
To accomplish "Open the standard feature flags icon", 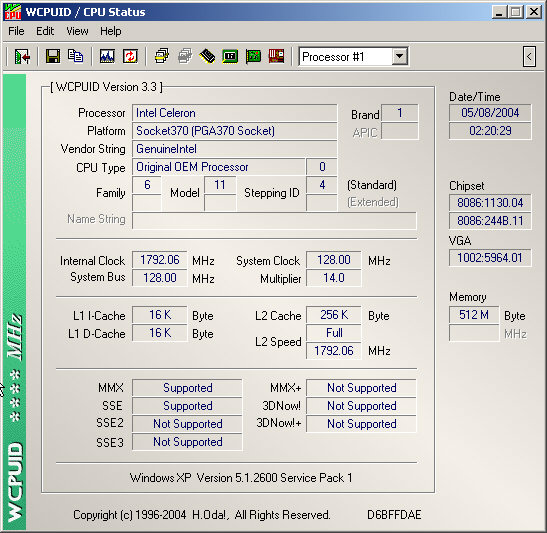I will click(x=162, y=56).
